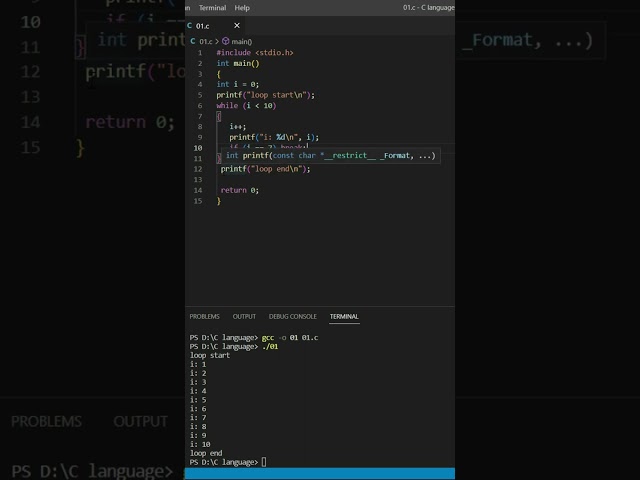Click the 'i++;' code line

238,127
